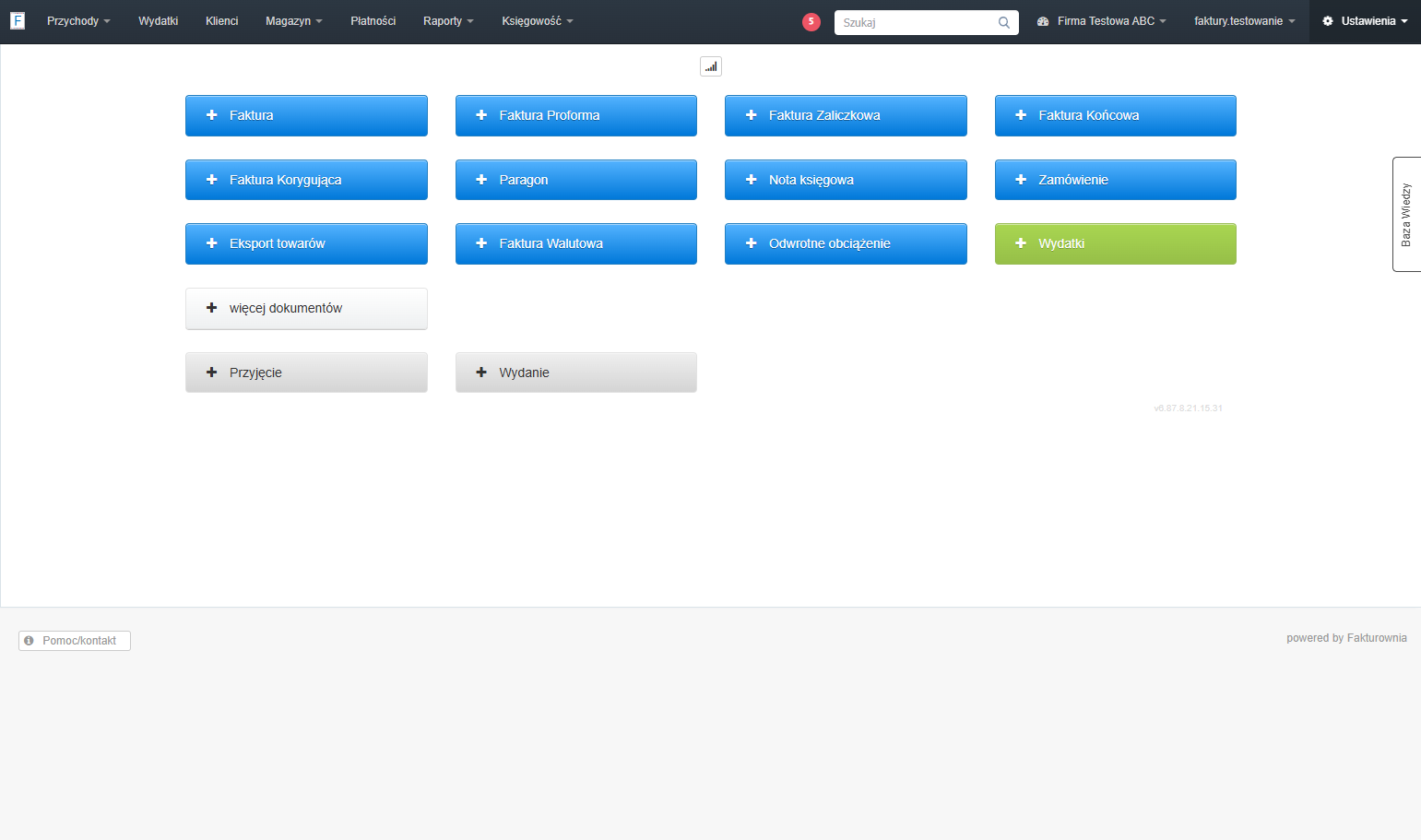Open the Pomoc/kontakt help button

[x=75, y=641]
